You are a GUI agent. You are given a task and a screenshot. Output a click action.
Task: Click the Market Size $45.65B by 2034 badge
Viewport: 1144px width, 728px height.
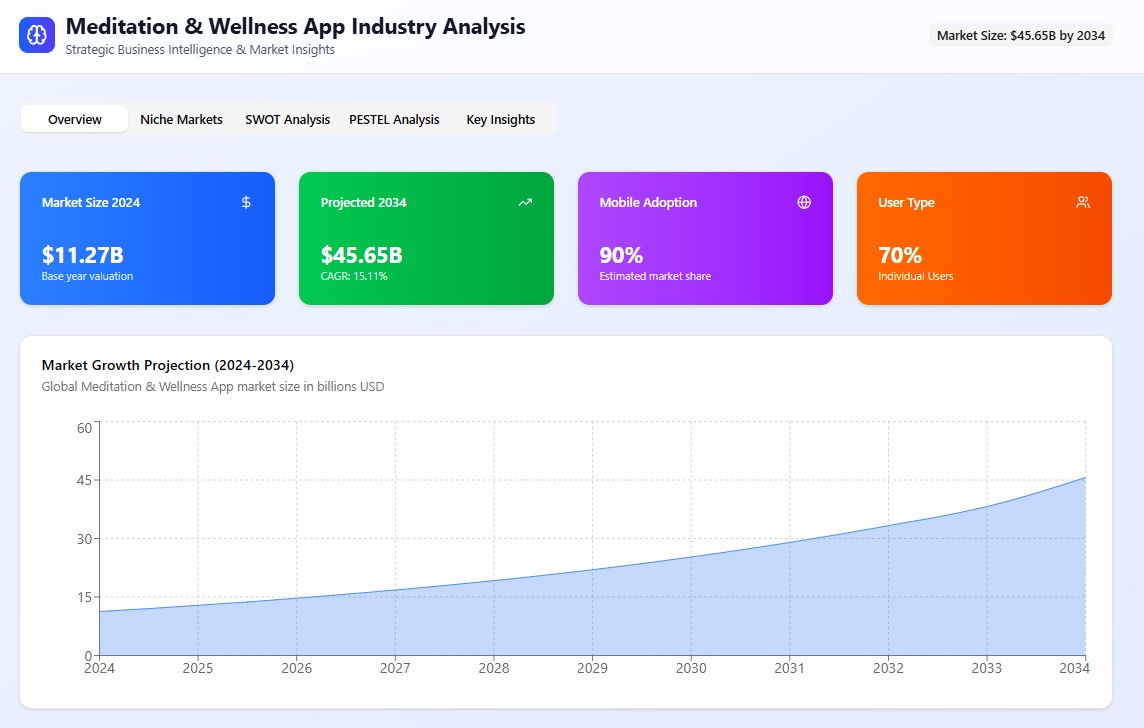[x=1020, y=35]
